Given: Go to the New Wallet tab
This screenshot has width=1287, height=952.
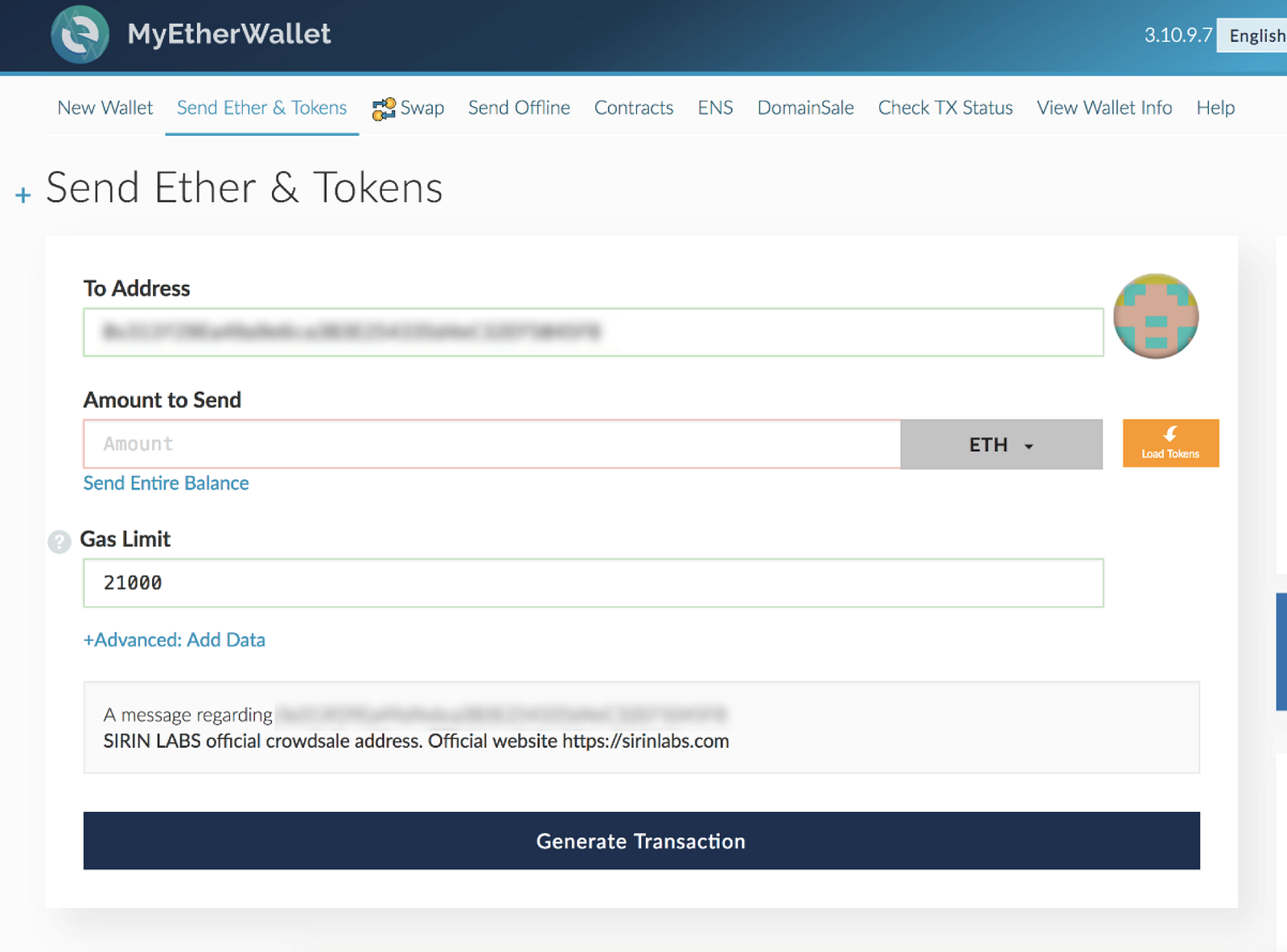Looking at the screenshot, I should coord(105,108).
